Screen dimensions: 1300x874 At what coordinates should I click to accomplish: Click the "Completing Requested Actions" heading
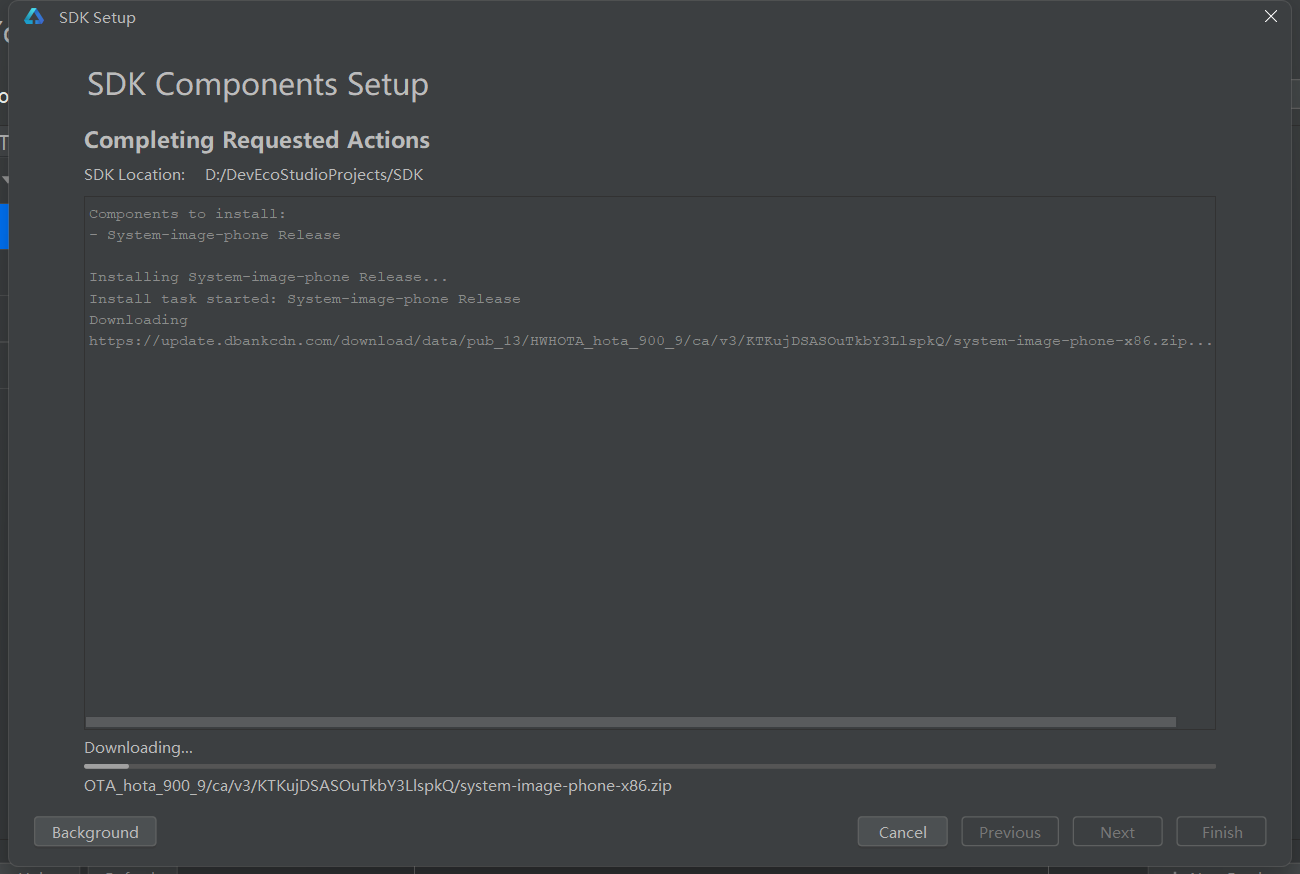point(257,140)
